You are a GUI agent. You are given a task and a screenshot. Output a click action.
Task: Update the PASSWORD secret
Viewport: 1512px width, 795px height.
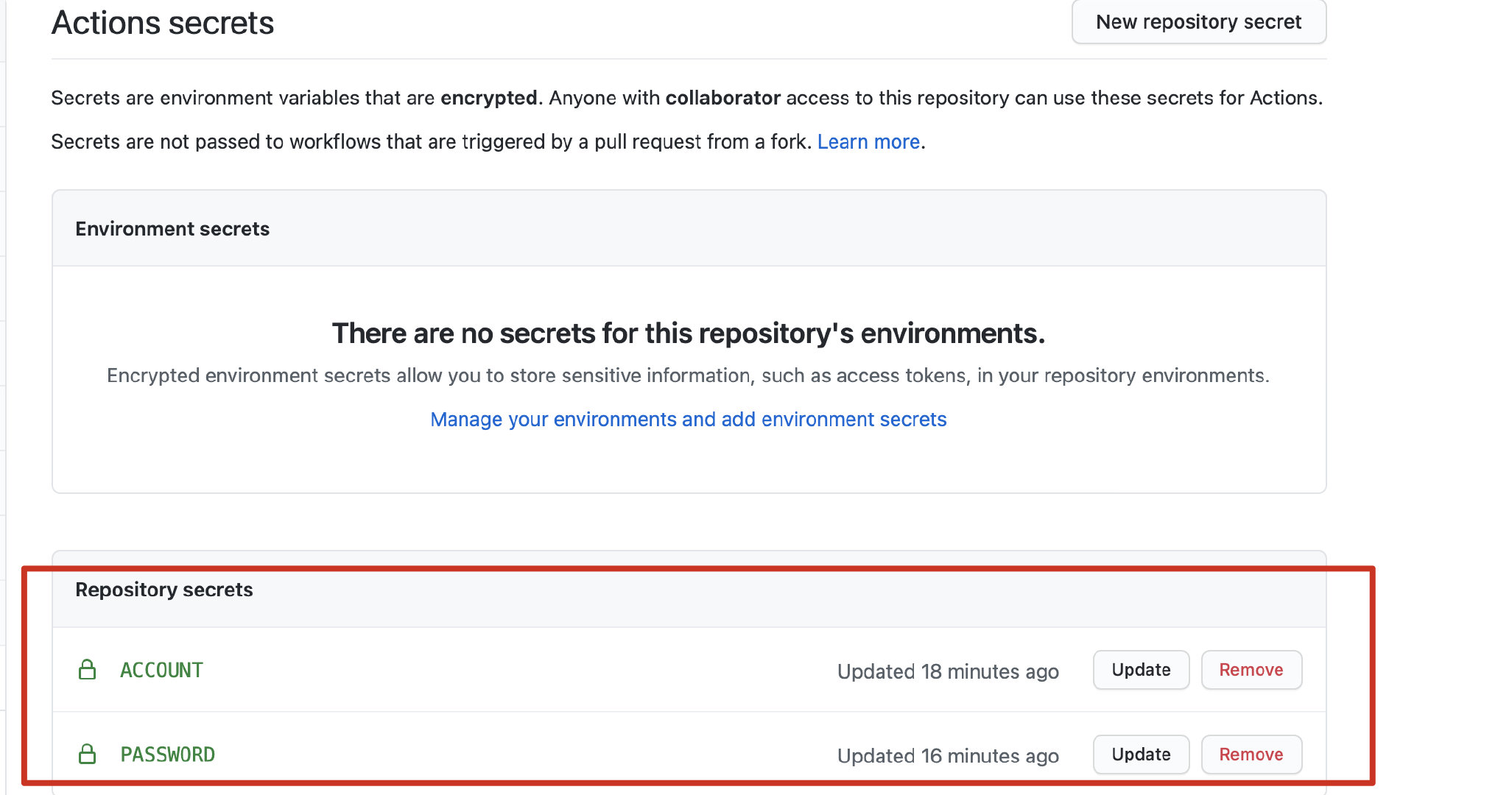[x=1141, y=755]
